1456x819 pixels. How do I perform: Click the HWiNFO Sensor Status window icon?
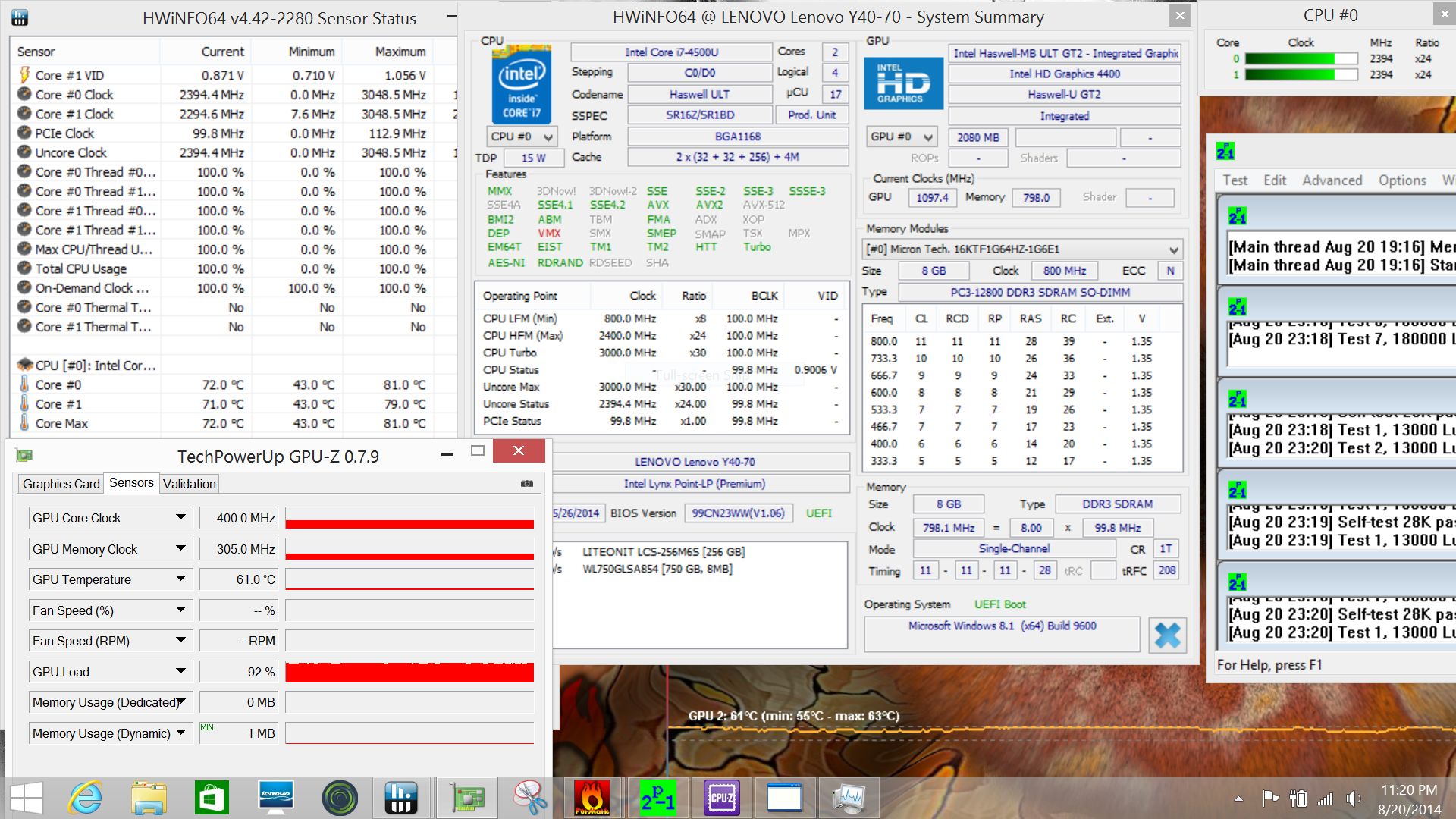pyautogui.click(x=20, y=17)
